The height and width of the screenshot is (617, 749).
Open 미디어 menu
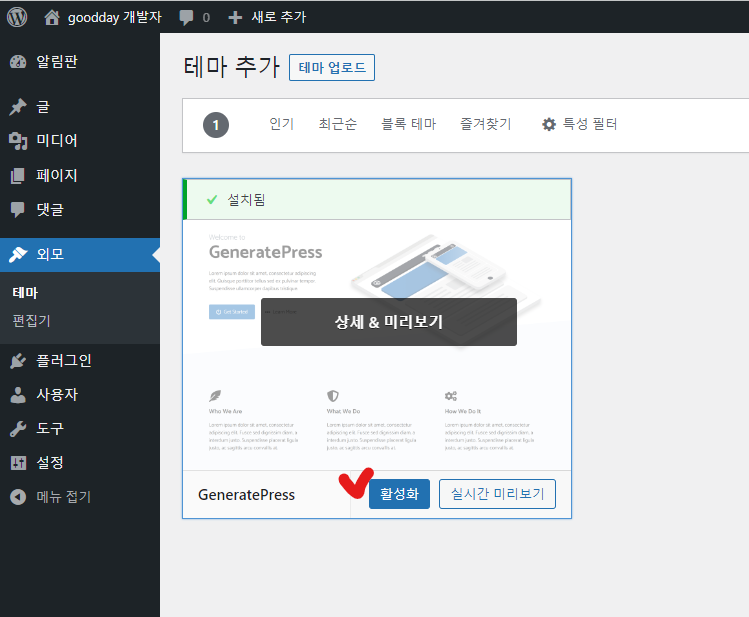click(x=80, y=141)
